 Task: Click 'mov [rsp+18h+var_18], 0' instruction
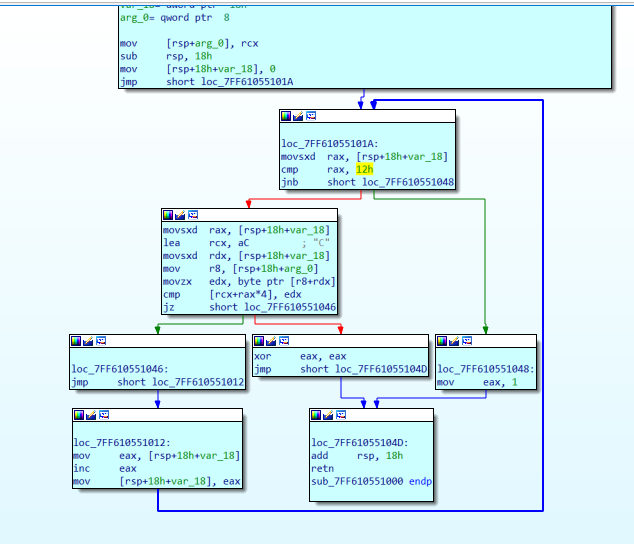click(198, 69)
